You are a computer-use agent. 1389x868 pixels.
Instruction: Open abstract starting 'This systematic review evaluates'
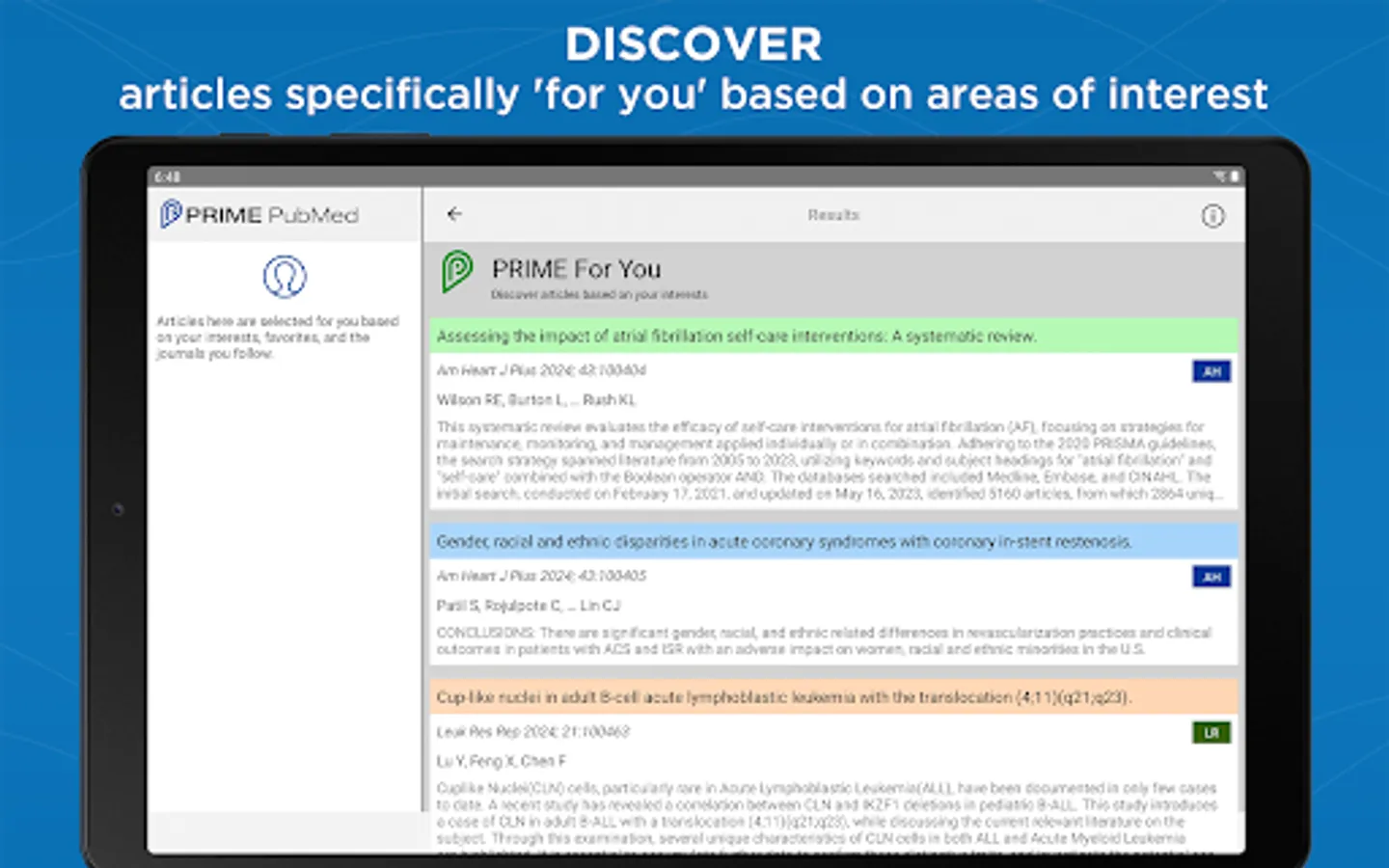(x=831, y=460)
